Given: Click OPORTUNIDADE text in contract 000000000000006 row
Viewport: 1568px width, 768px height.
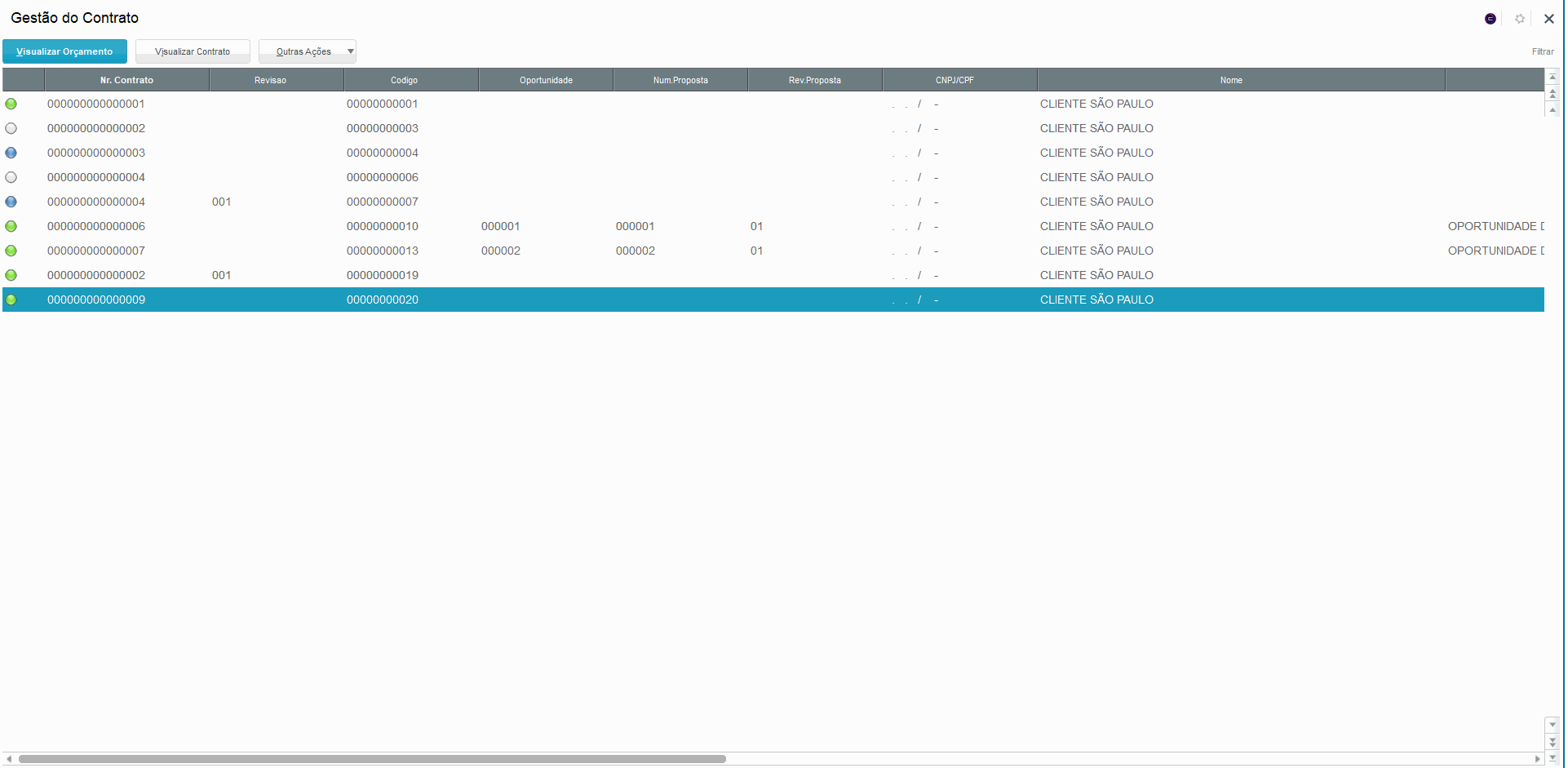Looking at the screenshot, I should [x=1495, y=226].
